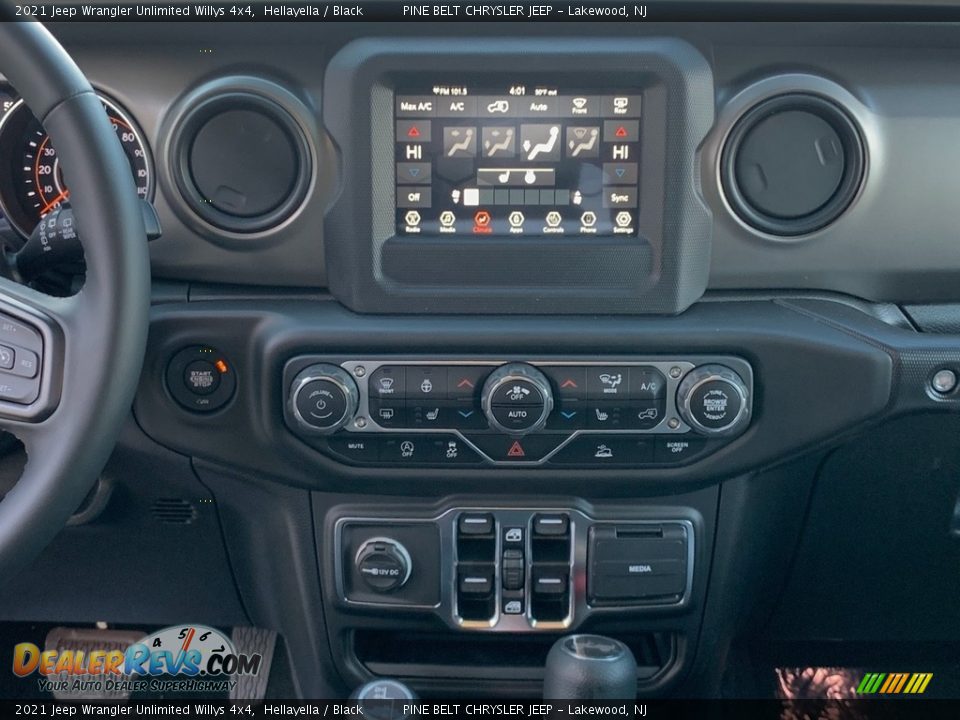This screenshot has width=960, height=720.
Task: Push the traction control Off button
Action: (x=451, y=449)
